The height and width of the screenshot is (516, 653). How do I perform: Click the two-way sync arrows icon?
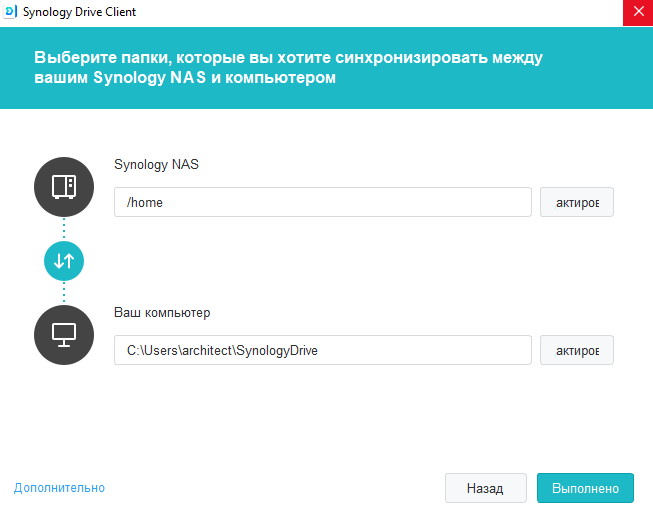64,260
